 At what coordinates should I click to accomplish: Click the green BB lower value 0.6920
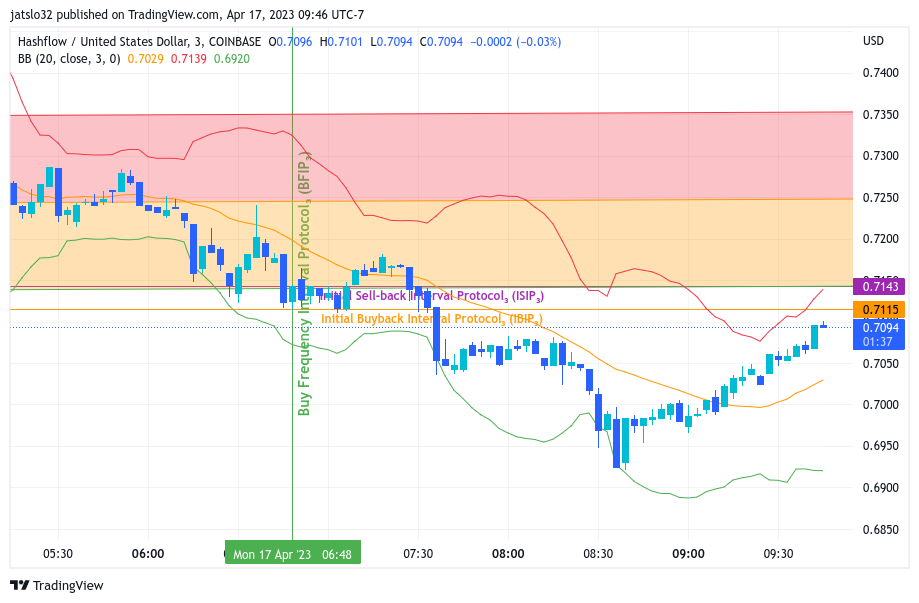[x=232, y=59]
